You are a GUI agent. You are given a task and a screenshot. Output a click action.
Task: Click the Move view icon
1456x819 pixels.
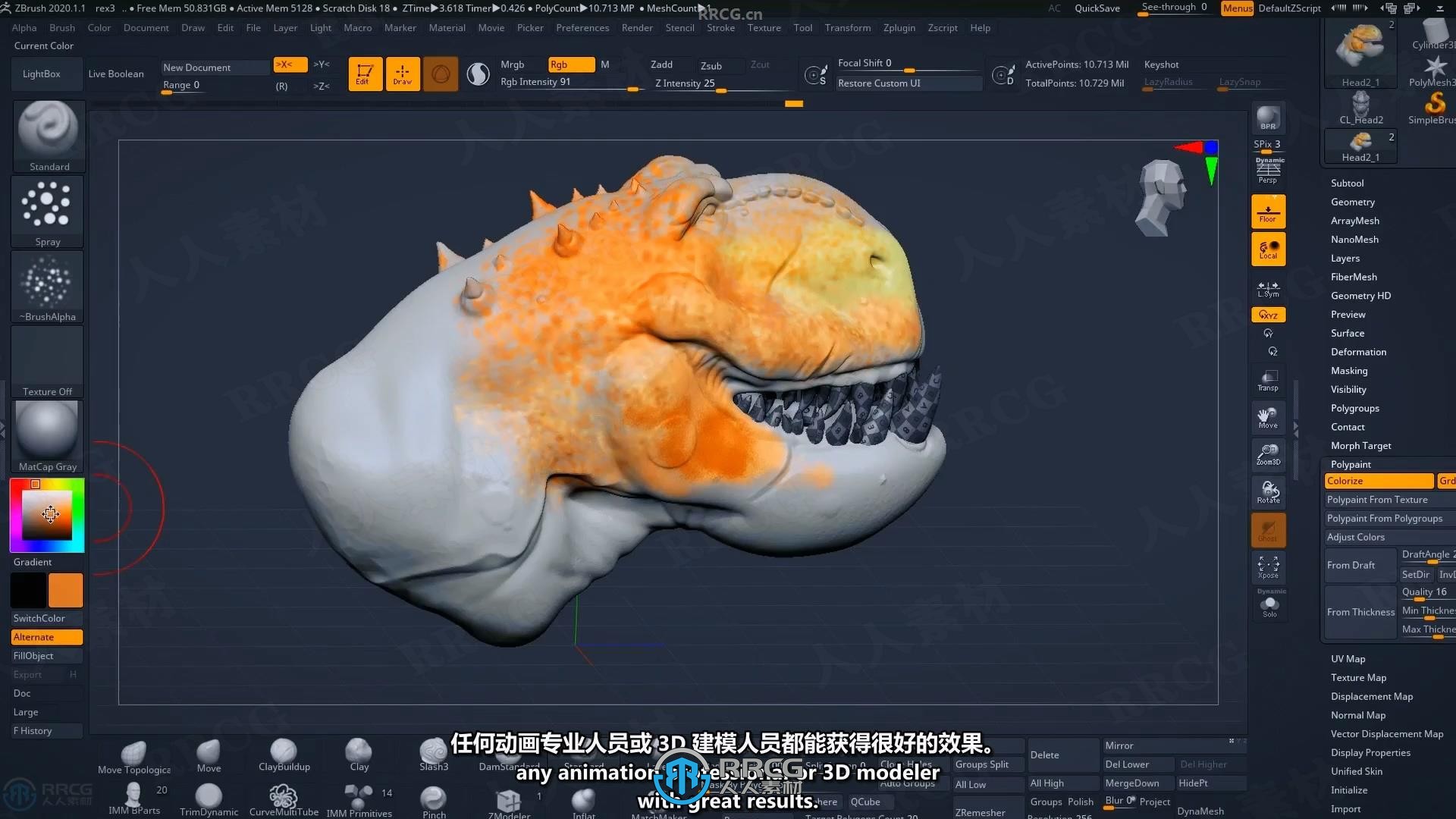[1268, 418]
